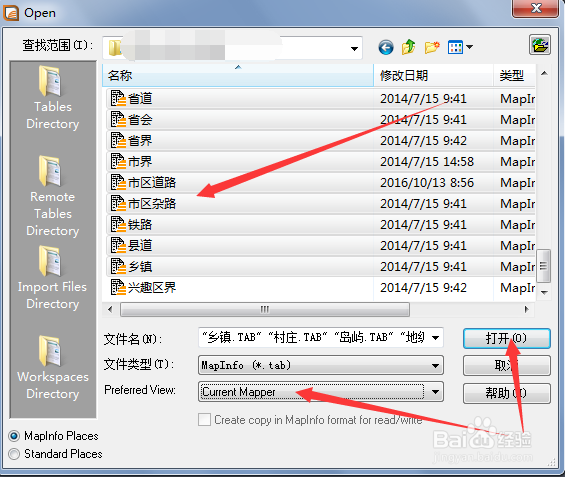Click the folder icon at top-right corner
This screenshot has height=477, width=565.
(x=540, y=45)
